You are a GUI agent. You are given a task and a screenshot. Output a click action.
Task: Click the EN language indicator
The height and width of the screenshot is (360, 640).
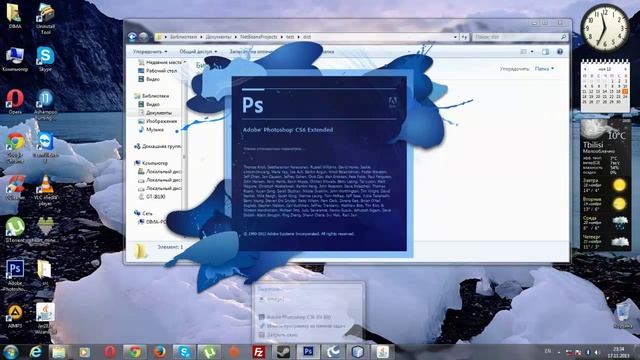point(548,351)
